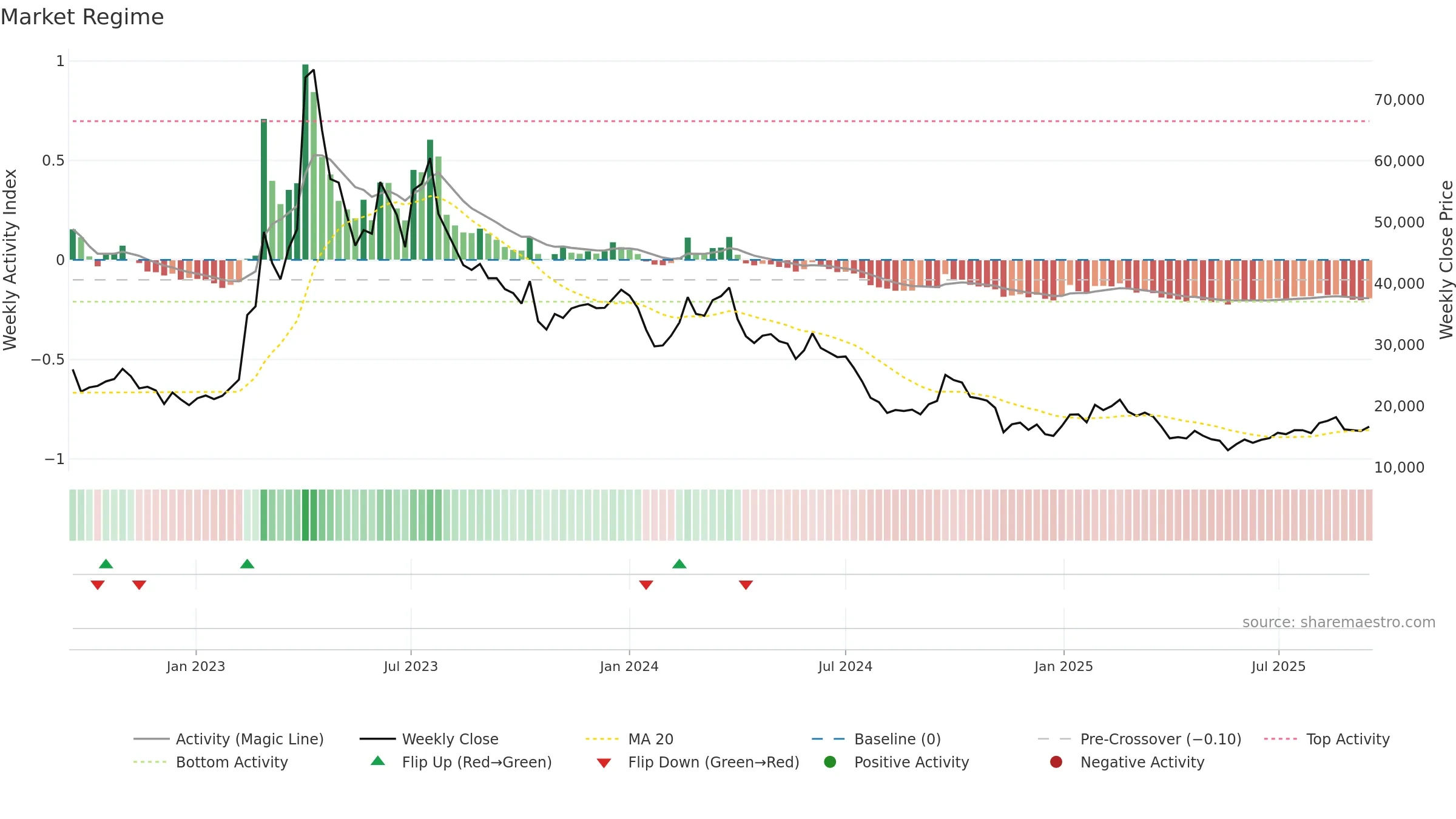Viewport: 1456px width, 819px height.
Task: Click the 10,000 price axis tick
Action: pyautogui.click(x=1400, y=467)
